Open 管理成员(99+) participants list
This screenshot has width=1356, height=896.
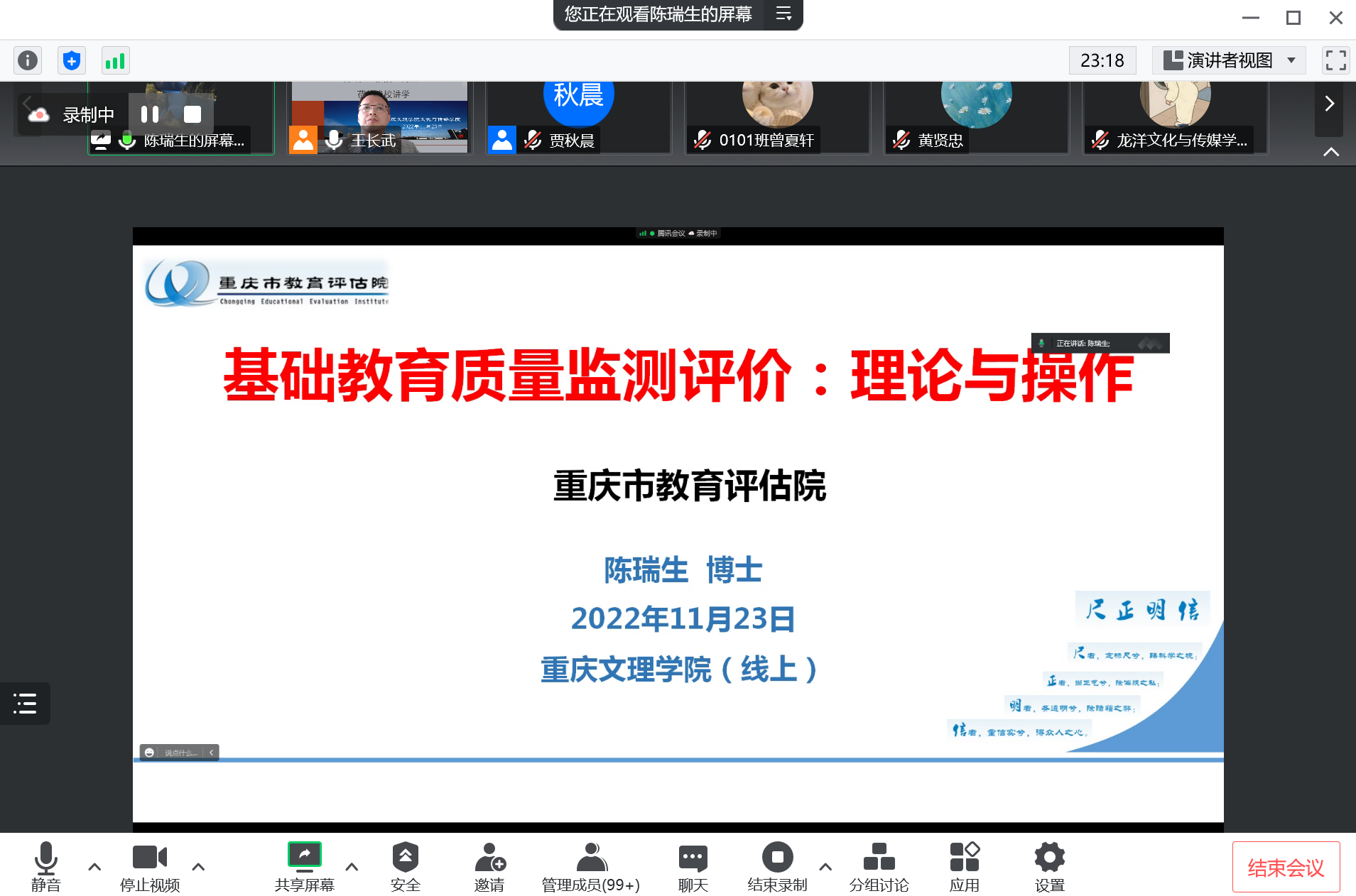[590, 865]
